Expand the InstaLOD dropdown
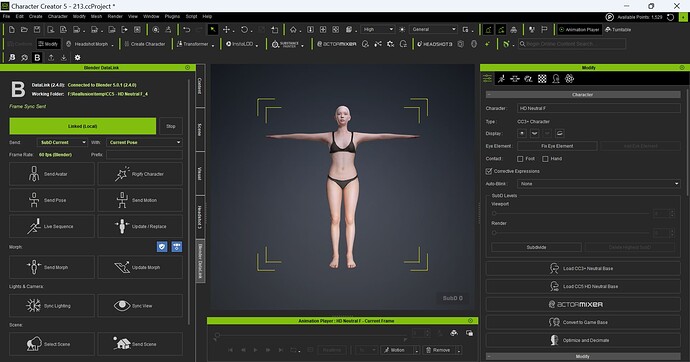Image resolution: width=690 pixels, height=362 pixels. [257, 45]
